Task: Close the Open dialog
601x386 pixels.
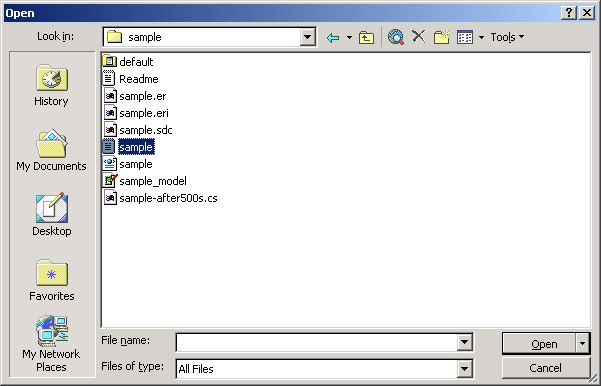Action: [587, 13]
